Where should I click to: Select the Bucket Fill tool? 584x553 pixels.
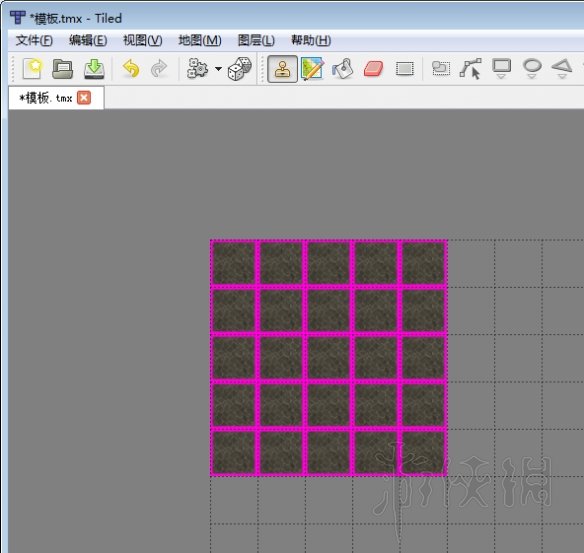click(343, 69)
